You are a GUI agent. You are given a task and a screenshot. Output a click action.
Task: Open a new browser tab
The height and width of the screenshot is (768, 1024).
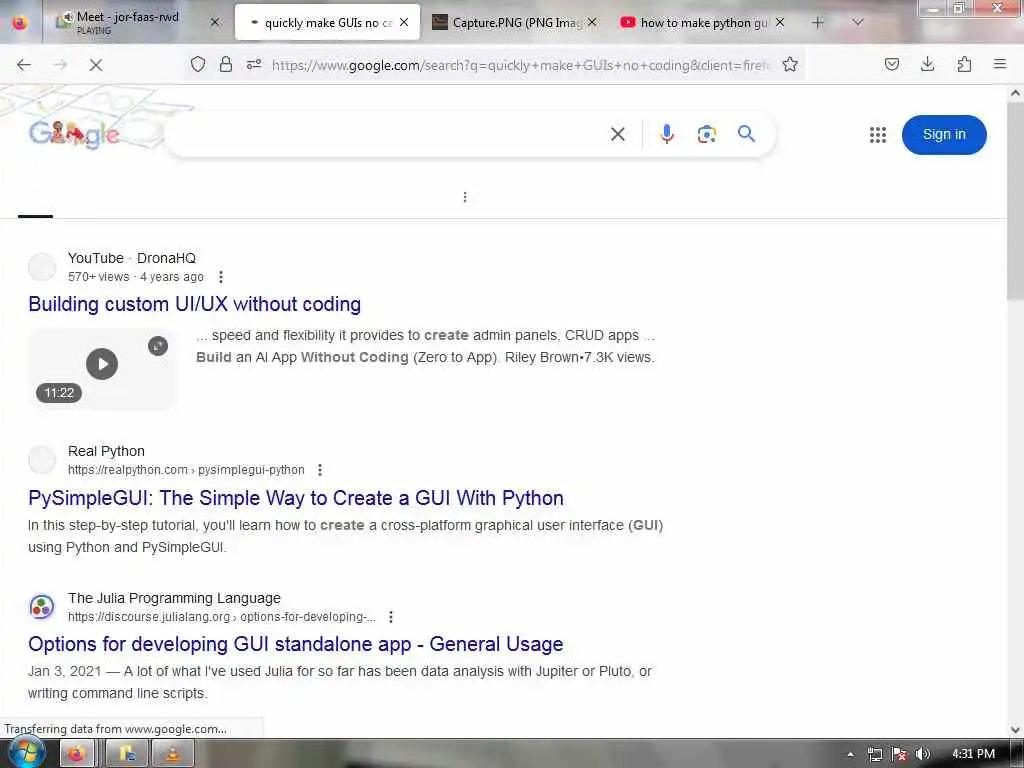(818, 23)
